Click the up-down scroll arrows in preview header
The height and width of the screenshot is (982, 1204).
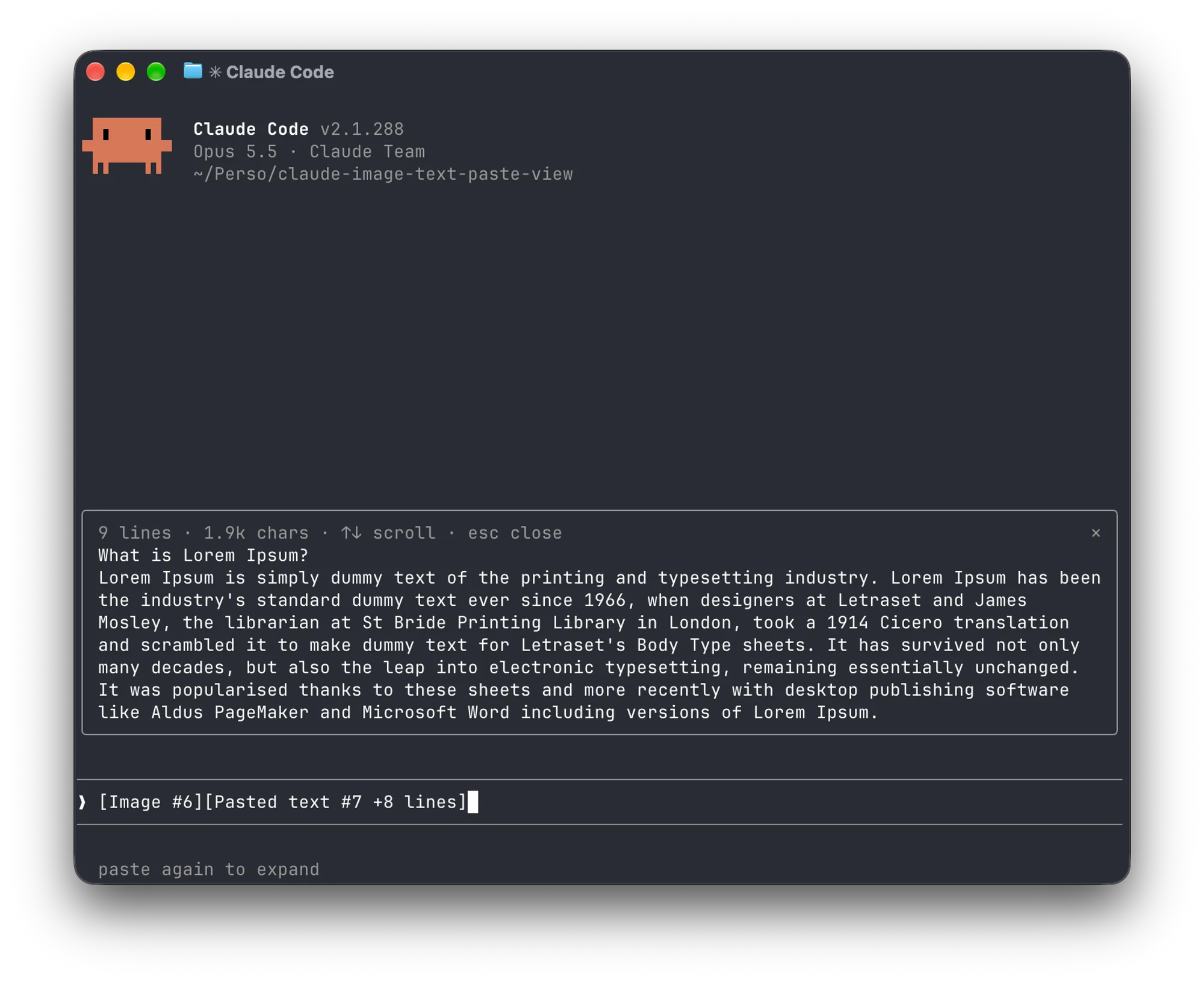(x=351, y=533)
